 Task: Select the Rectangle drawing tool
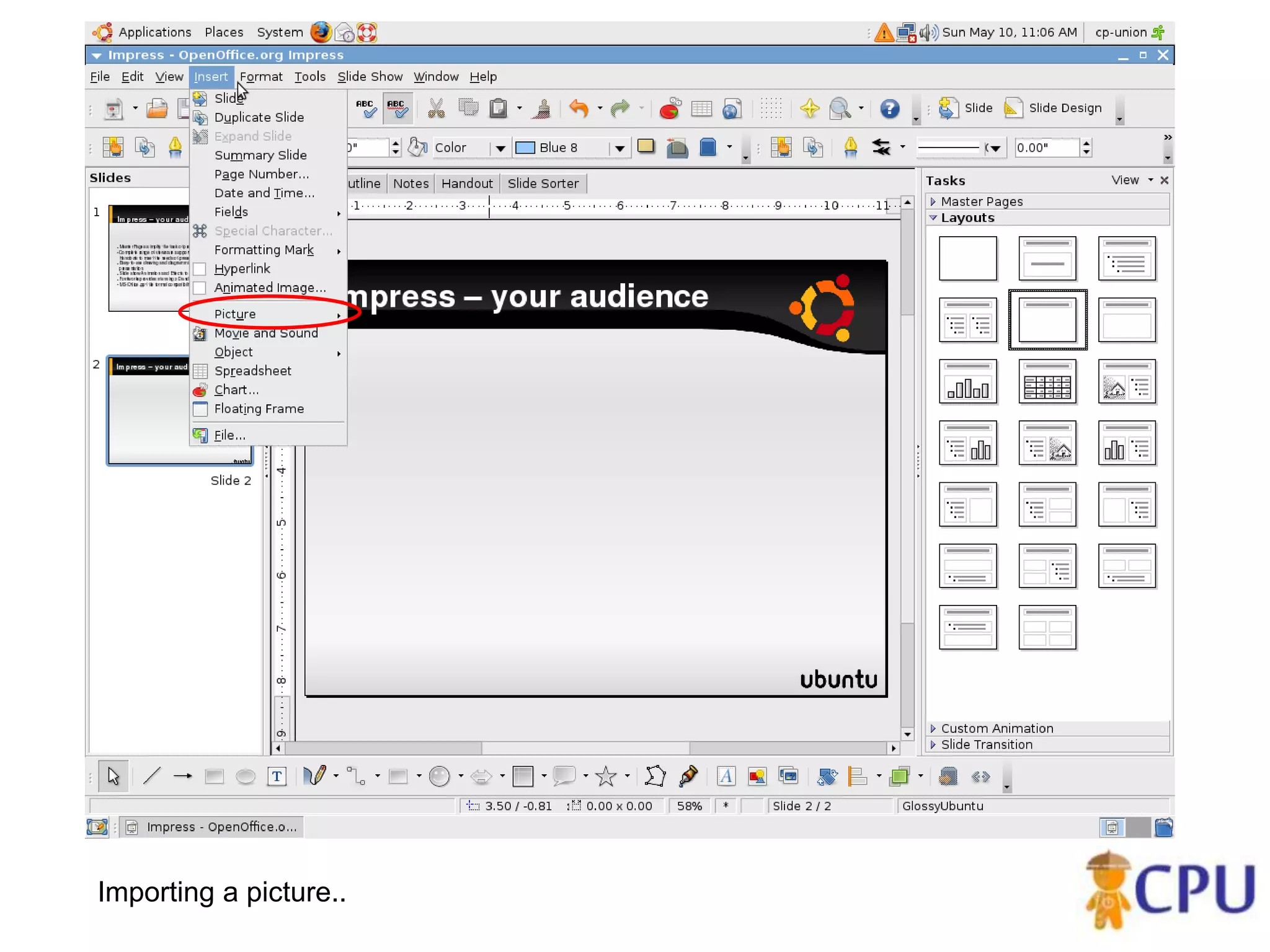[x=214, y=776]
